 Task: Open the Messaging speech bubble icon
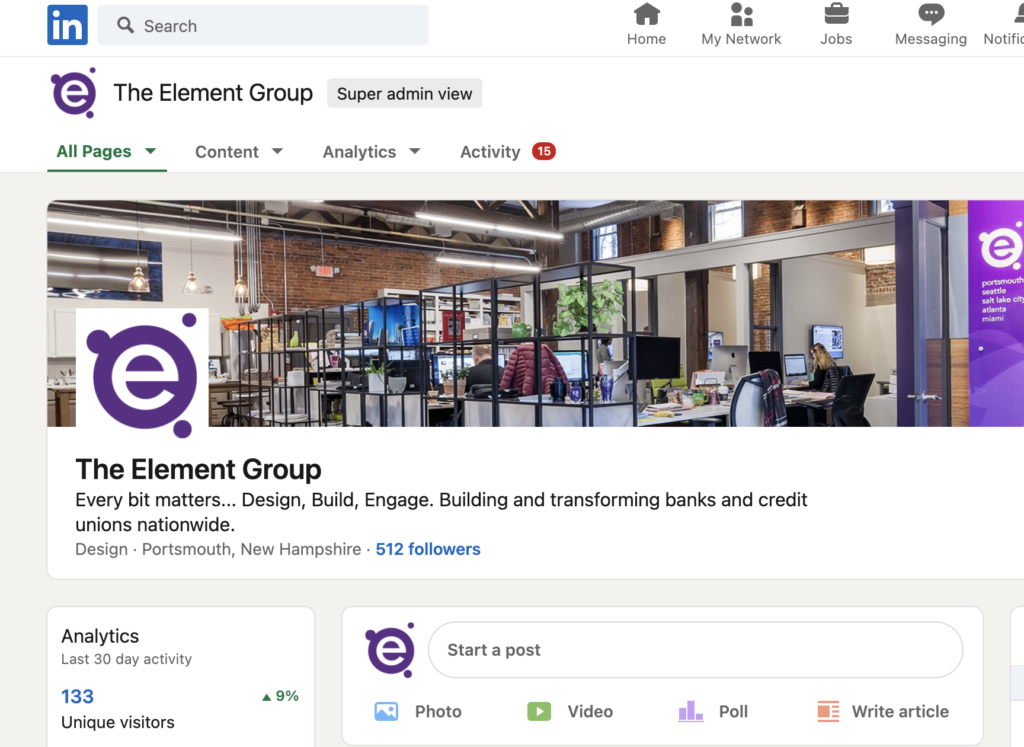point(931,14)
